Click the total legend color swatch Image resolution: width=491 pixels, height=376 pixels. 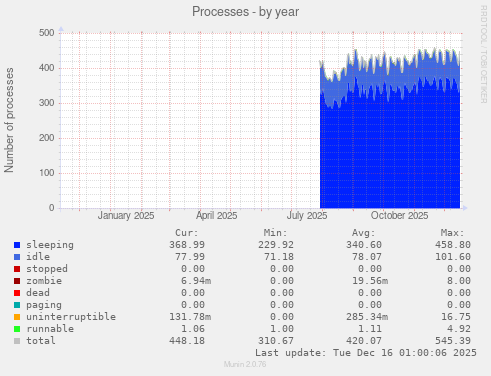[17, 341]
